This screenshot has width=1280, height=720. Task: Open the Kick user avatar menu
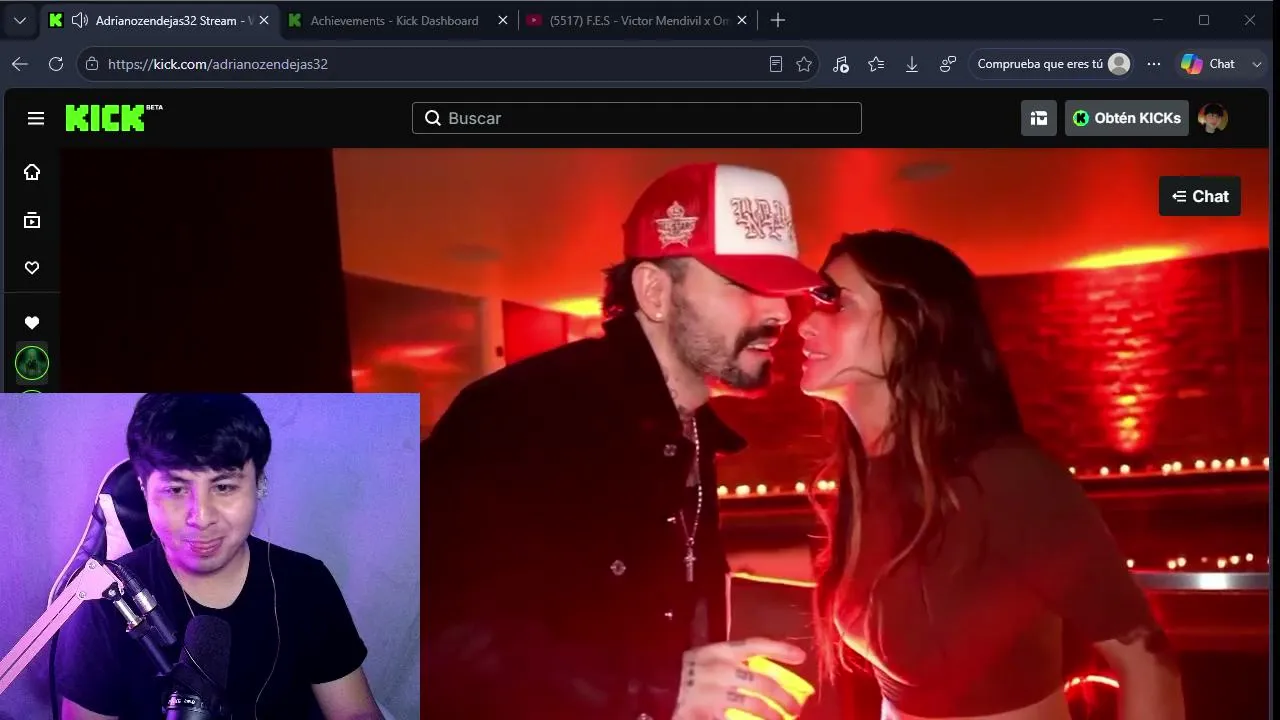point(1213,118)
